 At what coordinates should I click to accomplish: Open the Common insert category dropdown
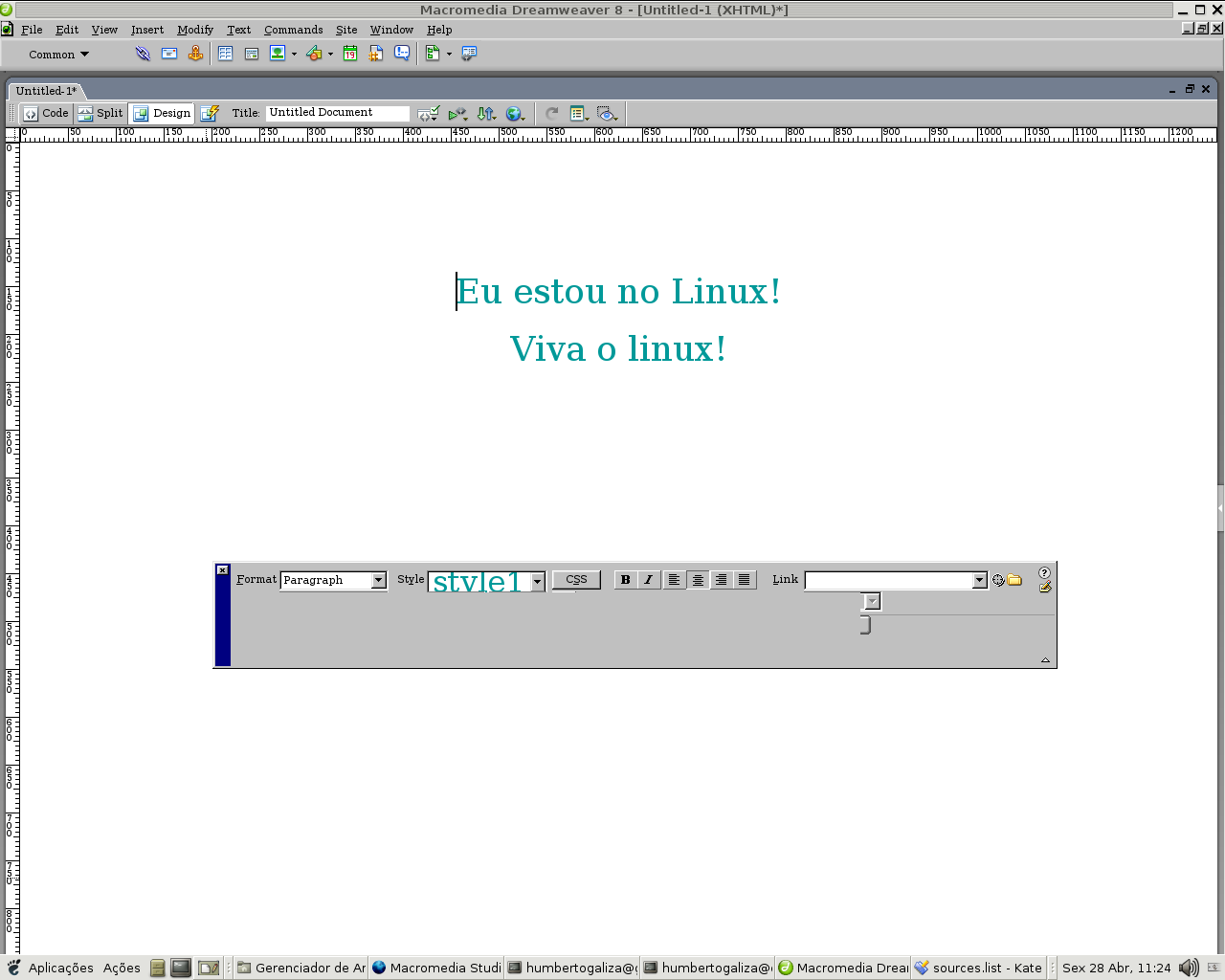pyautogui.click(x=58, y=55)
